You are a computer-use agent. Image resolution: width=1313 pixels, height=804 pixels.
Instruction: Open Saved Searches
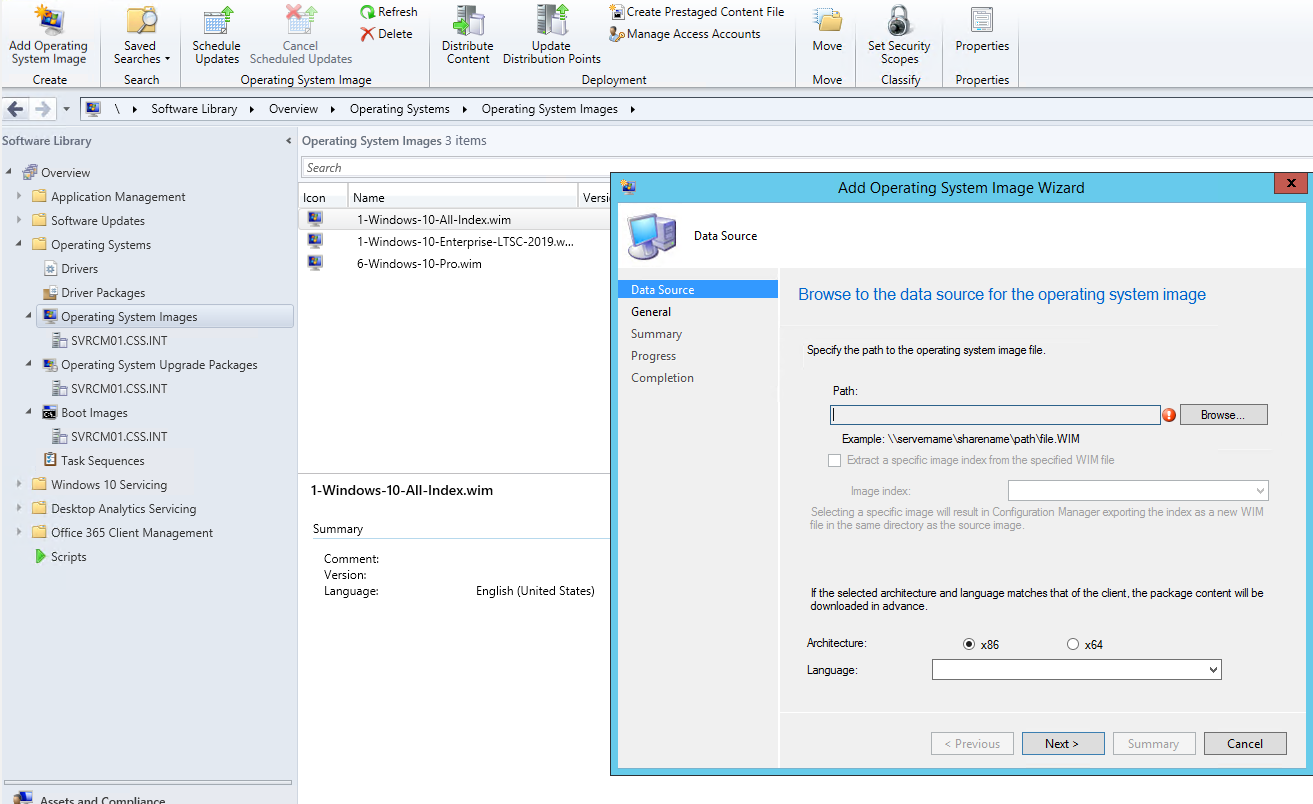[x=139, y=40]
